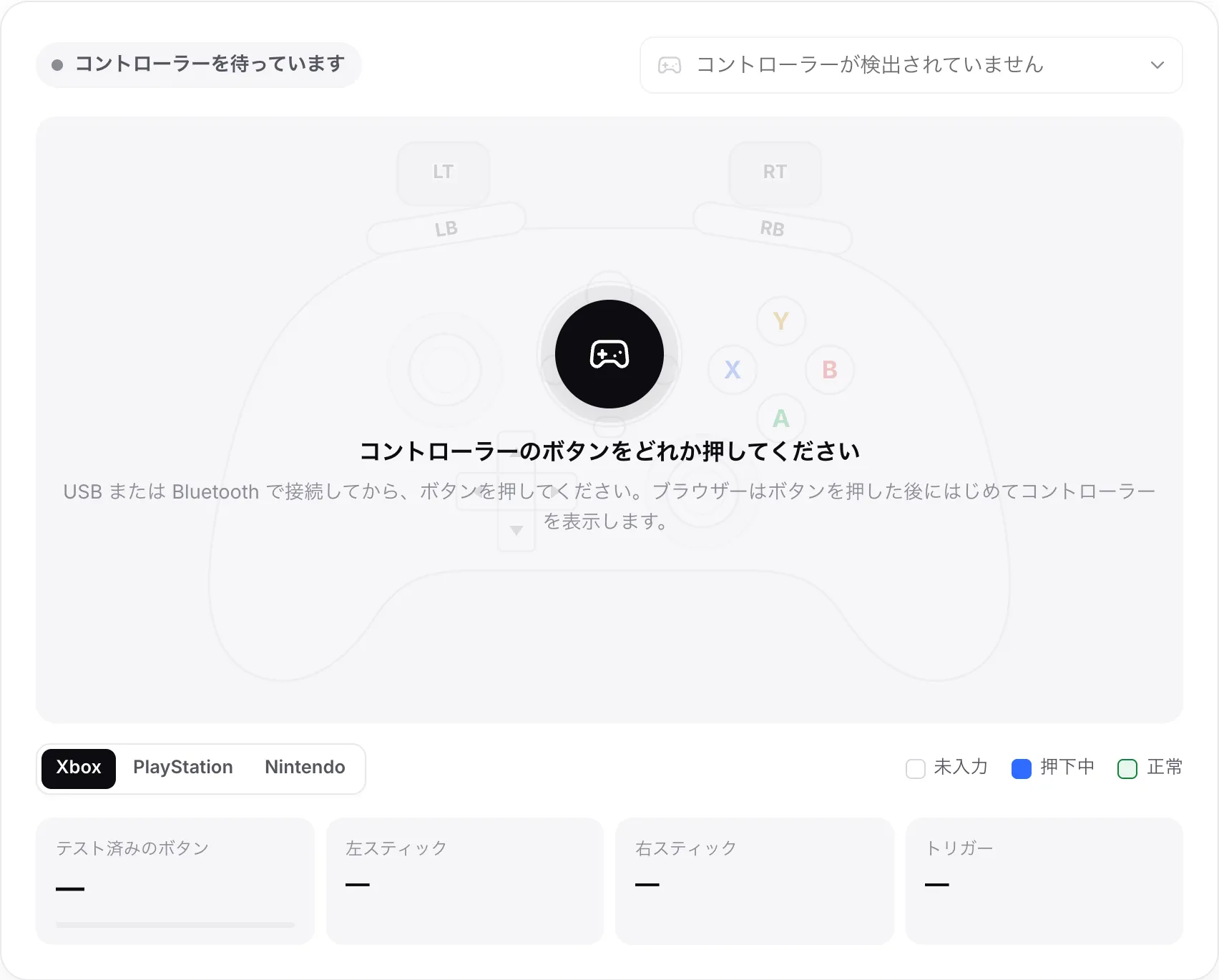Click the LB bumper button
1219x980 pixels.
pos(446,228)
